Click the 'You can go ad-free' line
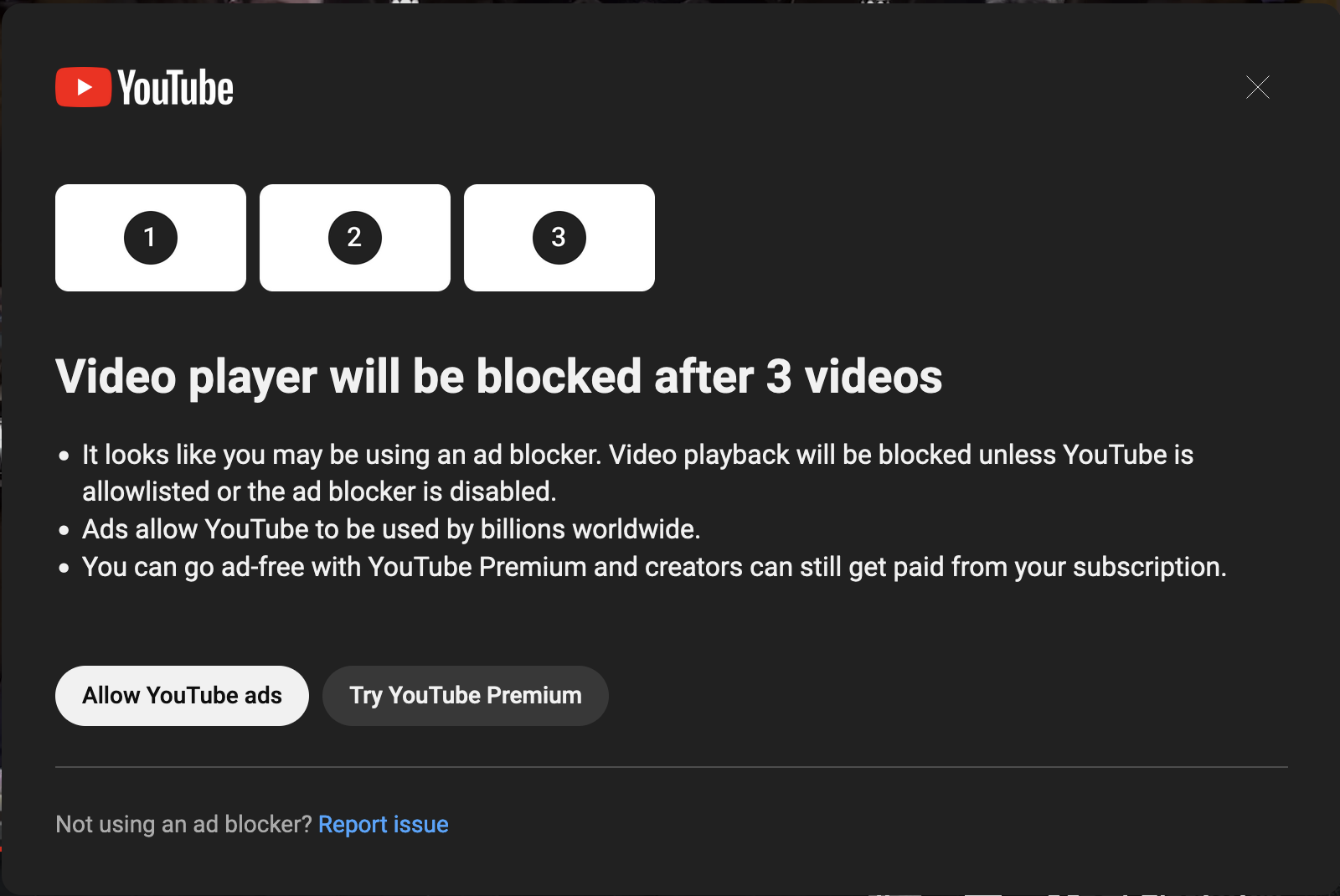Viewport: 1340px width, 896px height. [x=653, y=567]
